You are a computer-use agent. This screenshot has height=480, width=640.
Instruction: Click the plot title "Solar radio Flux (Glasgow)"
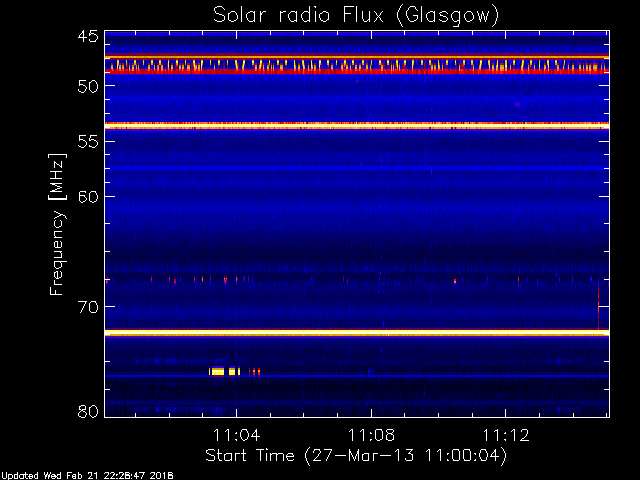pos(356,16)
